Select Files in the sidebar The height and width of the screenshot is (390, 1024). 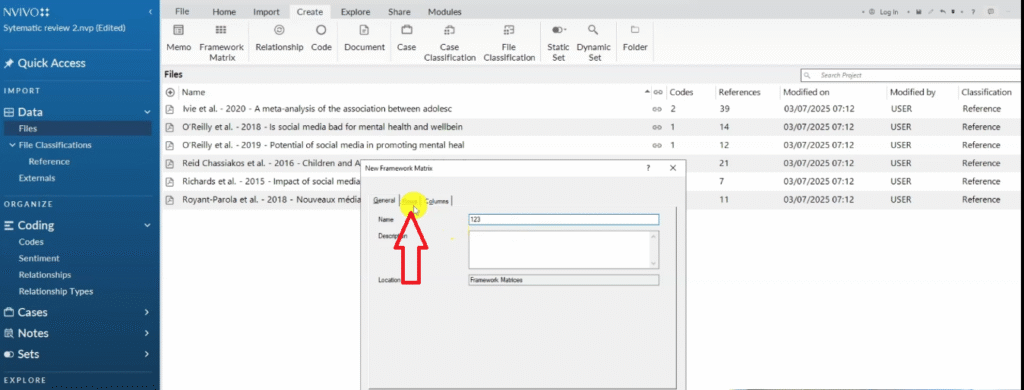click(x=27, y=129)
